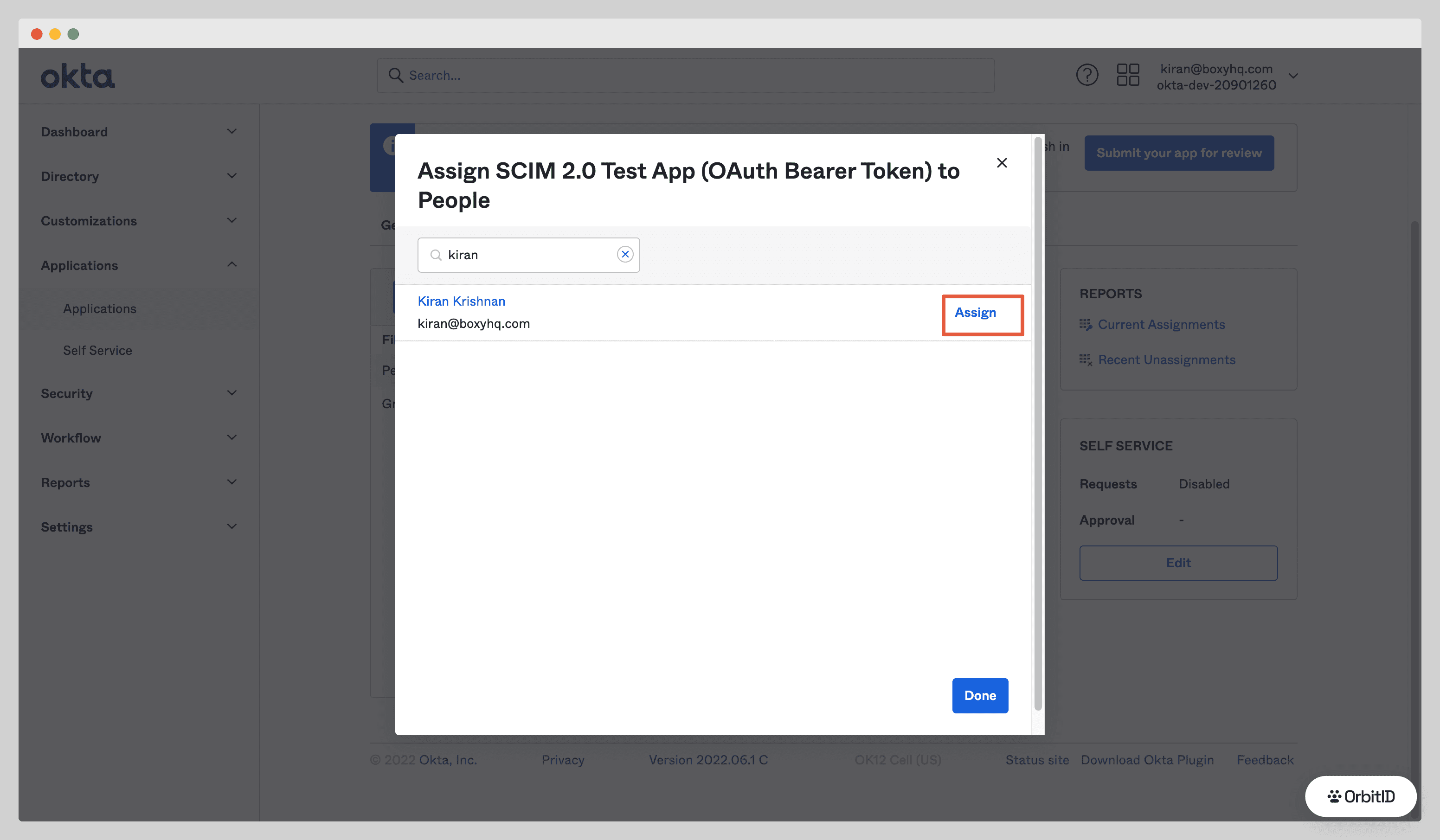This screenshot has width=1440, height=840.
Task: Collapse the Applications section
Action: 138,265
